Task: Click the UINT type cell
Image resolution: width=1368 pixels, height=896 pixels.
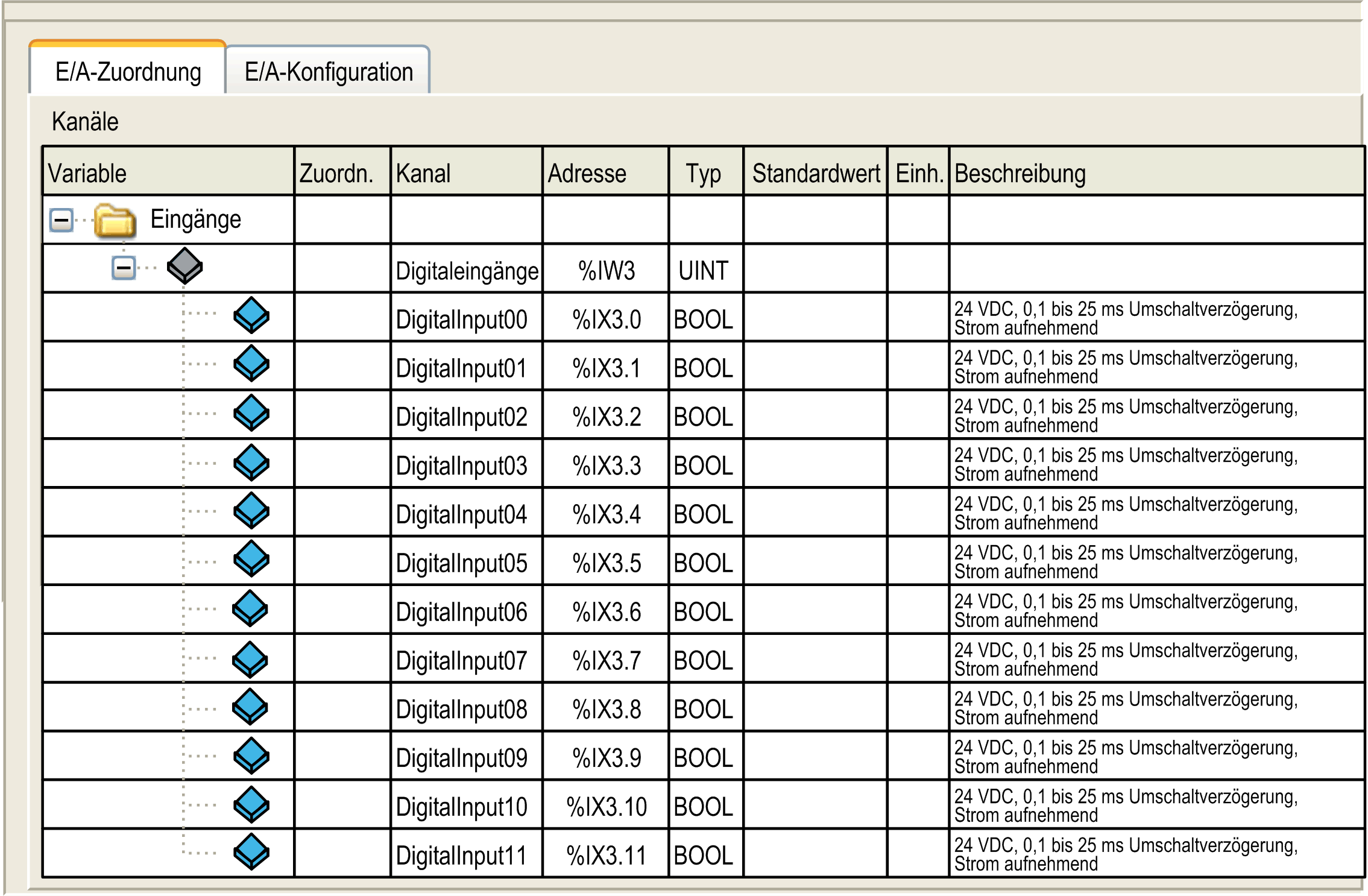Action: 705,268
